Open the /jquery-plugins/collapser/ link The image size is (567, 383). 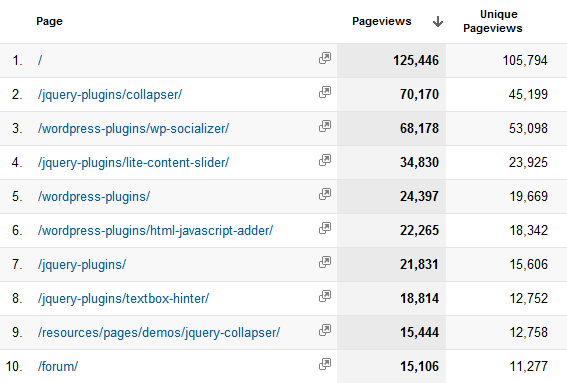(x=110, y=95)
